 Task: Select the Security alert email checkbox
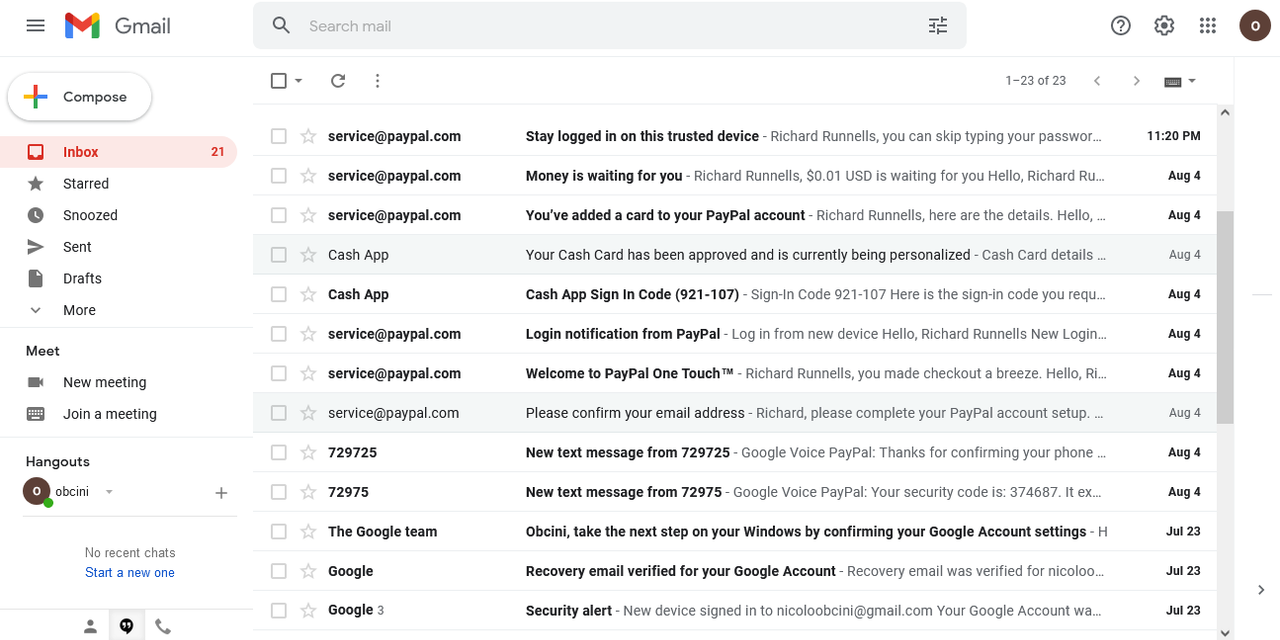click(x=279, y=611)
